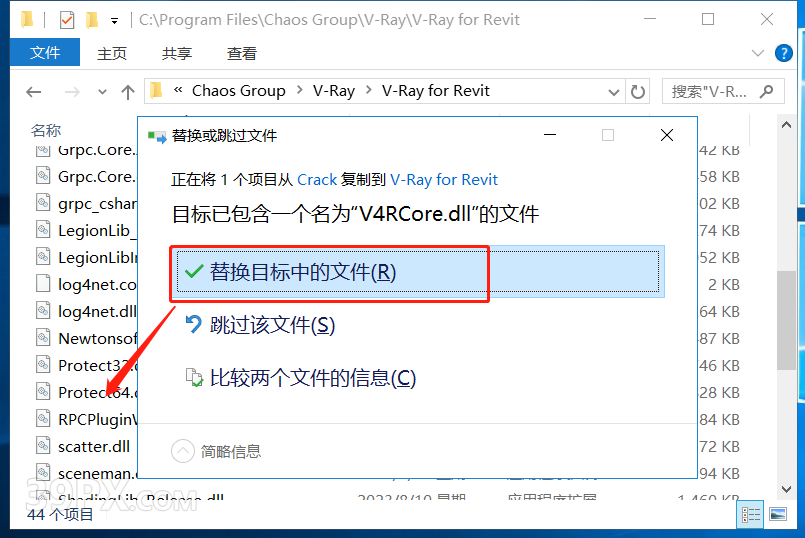Click title bar folder icon
Viewport: 805px width, 538px height.
pyautogui.click(x=27, y=20)
